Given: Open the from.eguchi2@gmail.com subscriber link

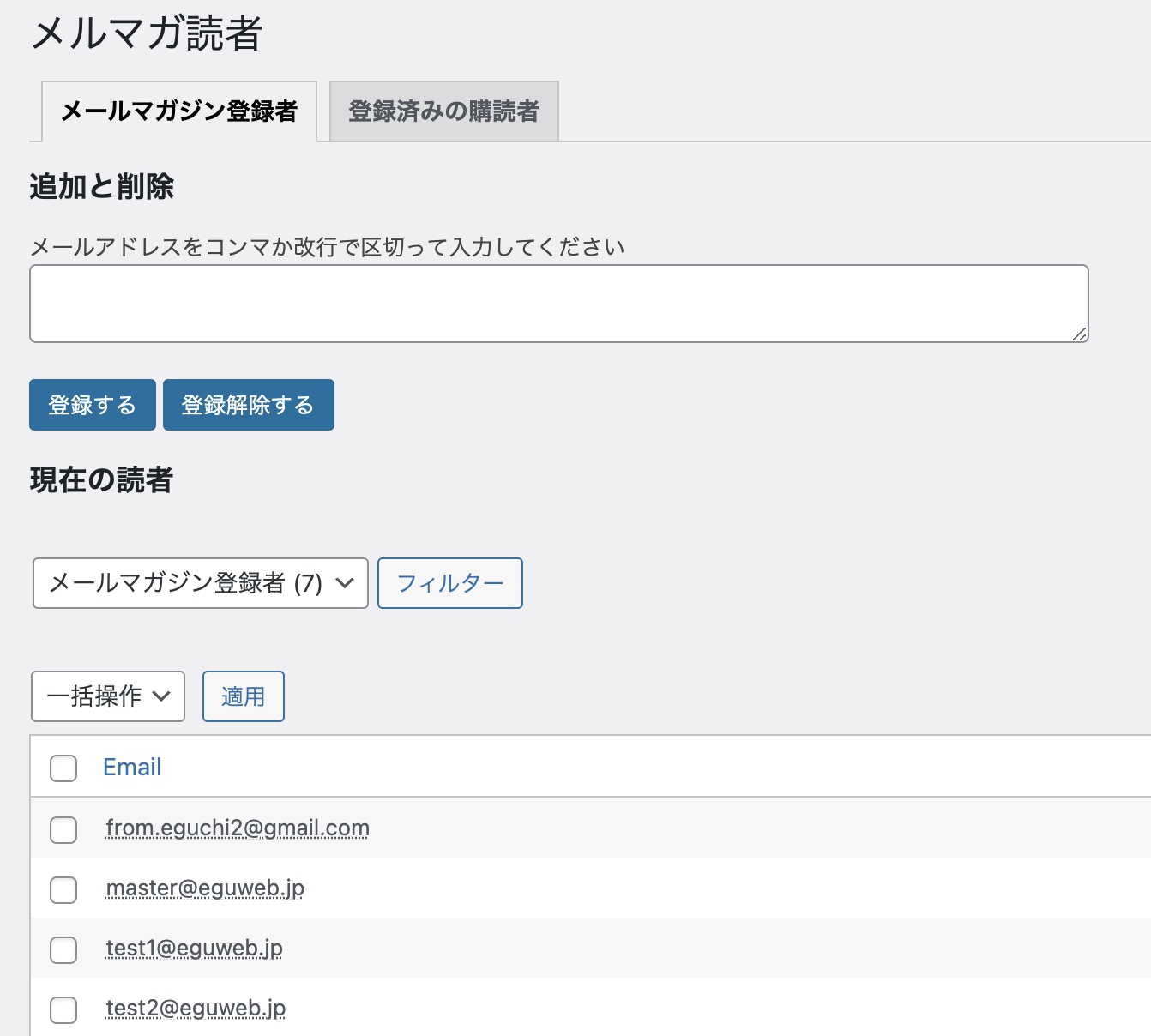Looking at the screenshot, I should (237, 828).
